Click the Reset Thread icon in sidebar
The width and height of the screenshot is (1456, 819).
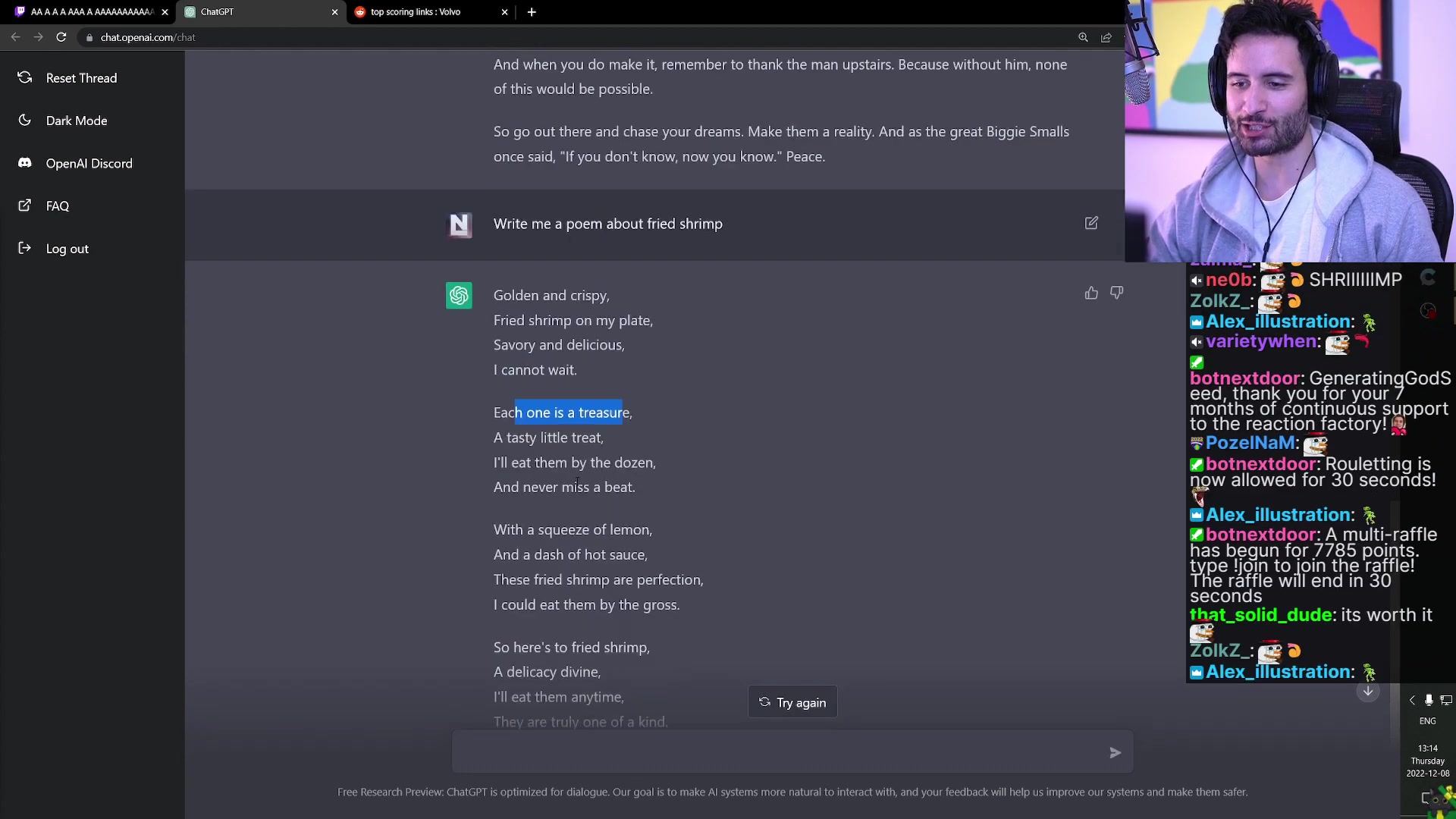pyautogui.click(x=24, y=77)
